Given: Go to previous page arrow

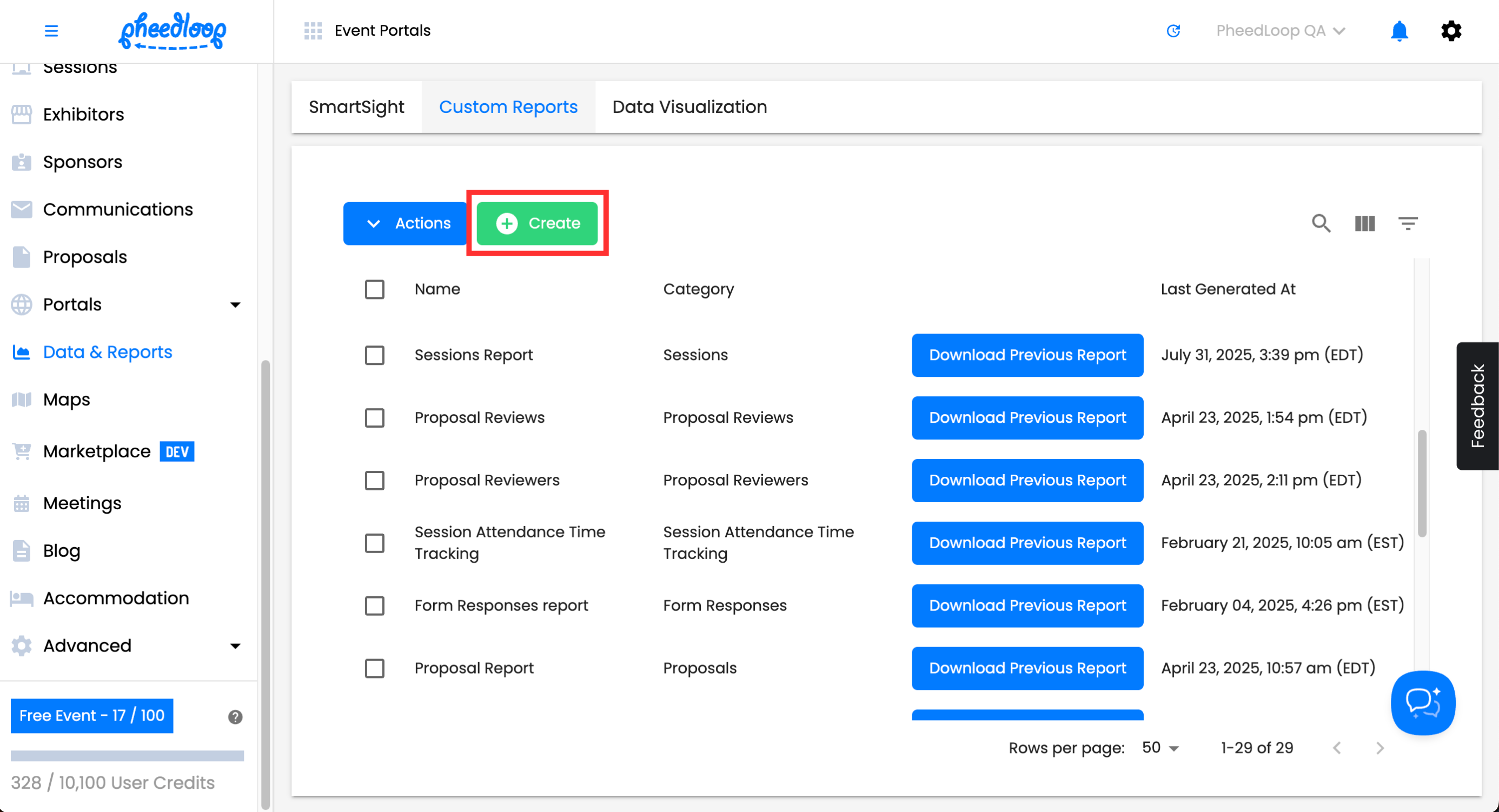Looking at the screenshot, I should (1337, 748).
